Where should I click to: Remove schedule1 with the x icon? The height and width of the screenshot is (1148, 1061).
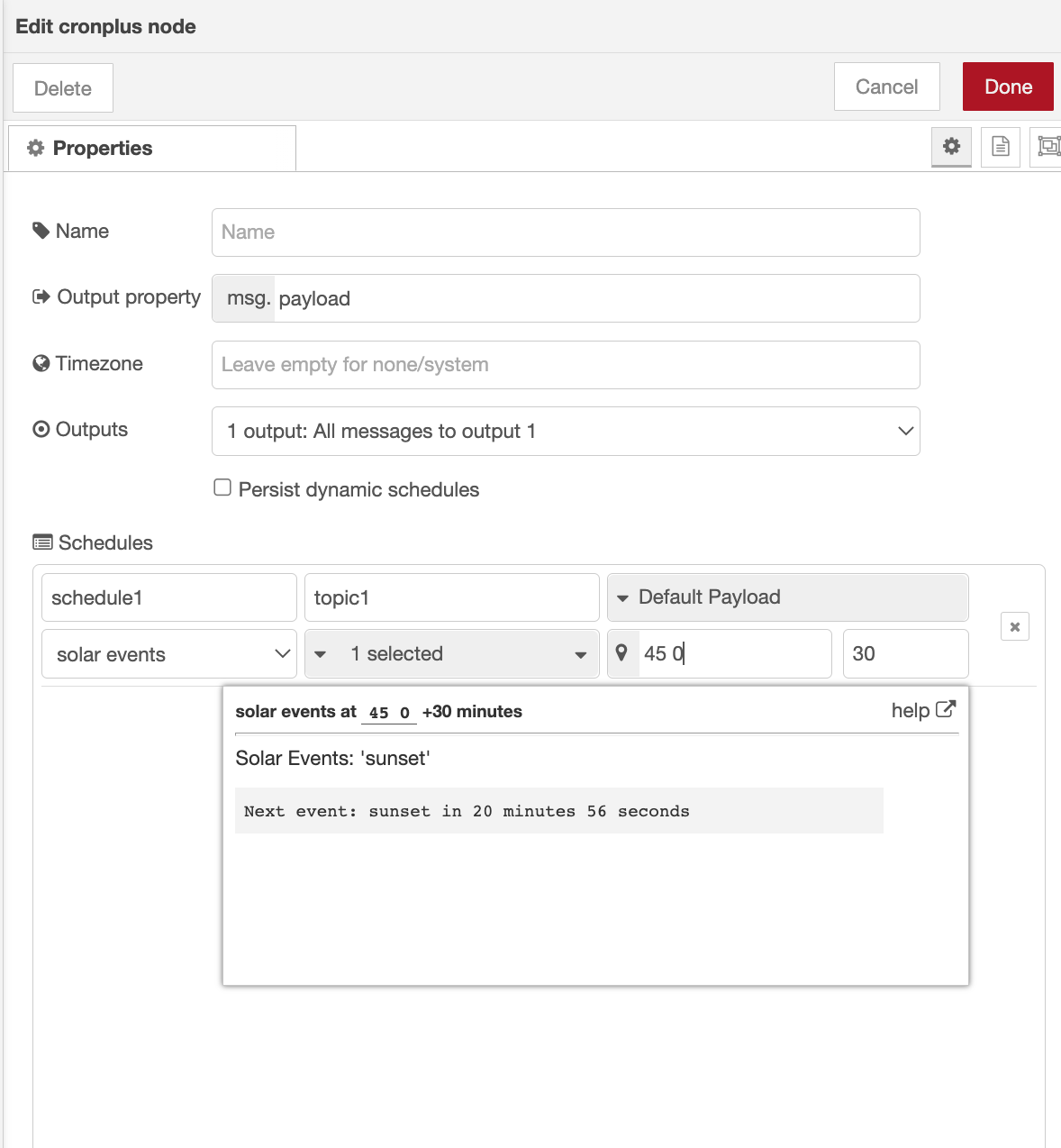pos(1014,627)
